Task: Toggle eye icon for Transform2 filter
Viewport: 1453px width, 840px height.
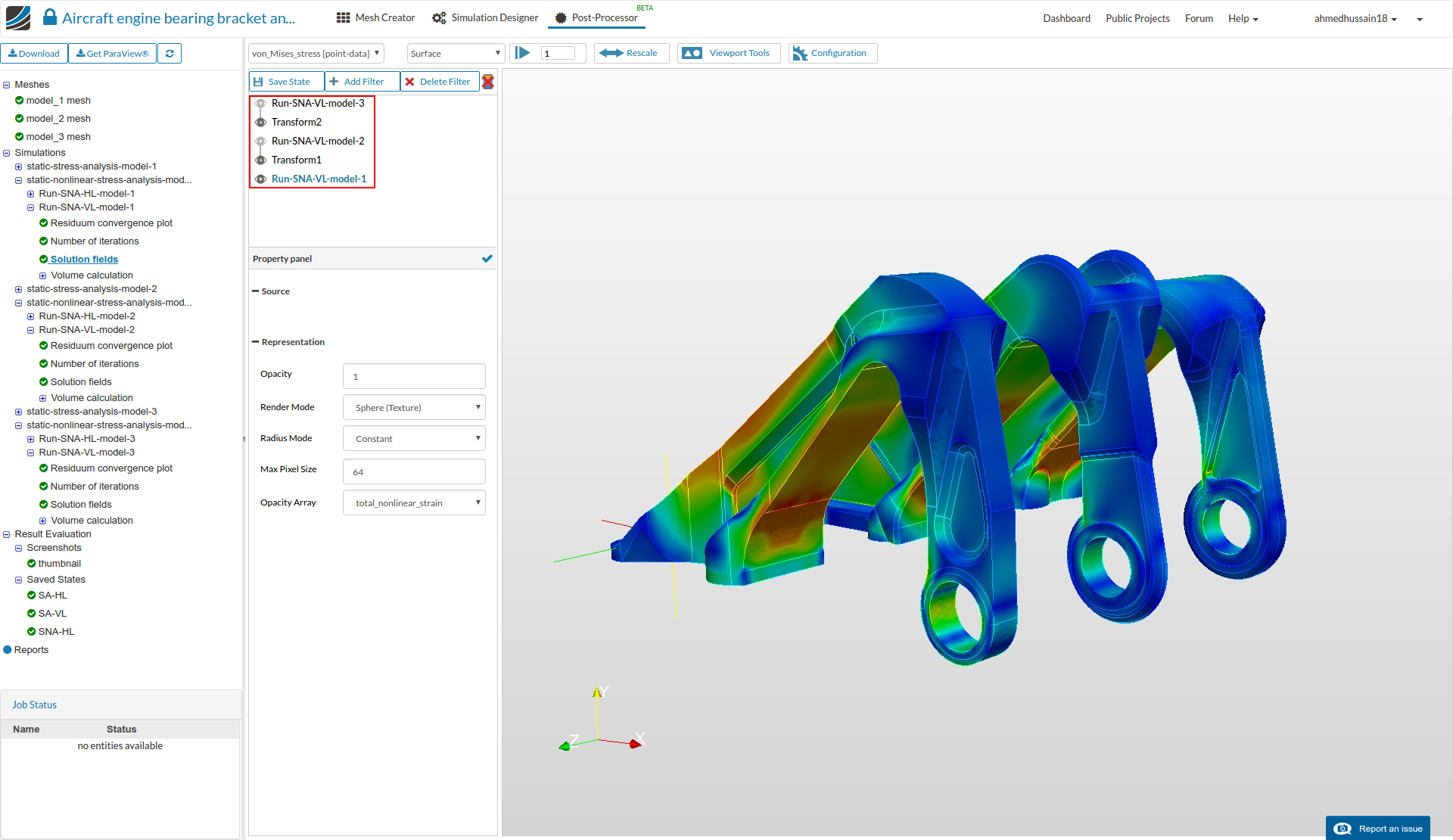Action: (260, 123)
